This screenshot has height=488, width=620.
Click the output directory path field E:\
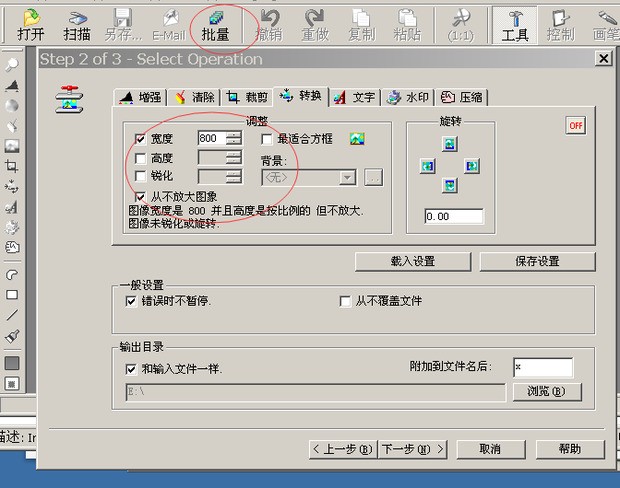pos(316,392)
